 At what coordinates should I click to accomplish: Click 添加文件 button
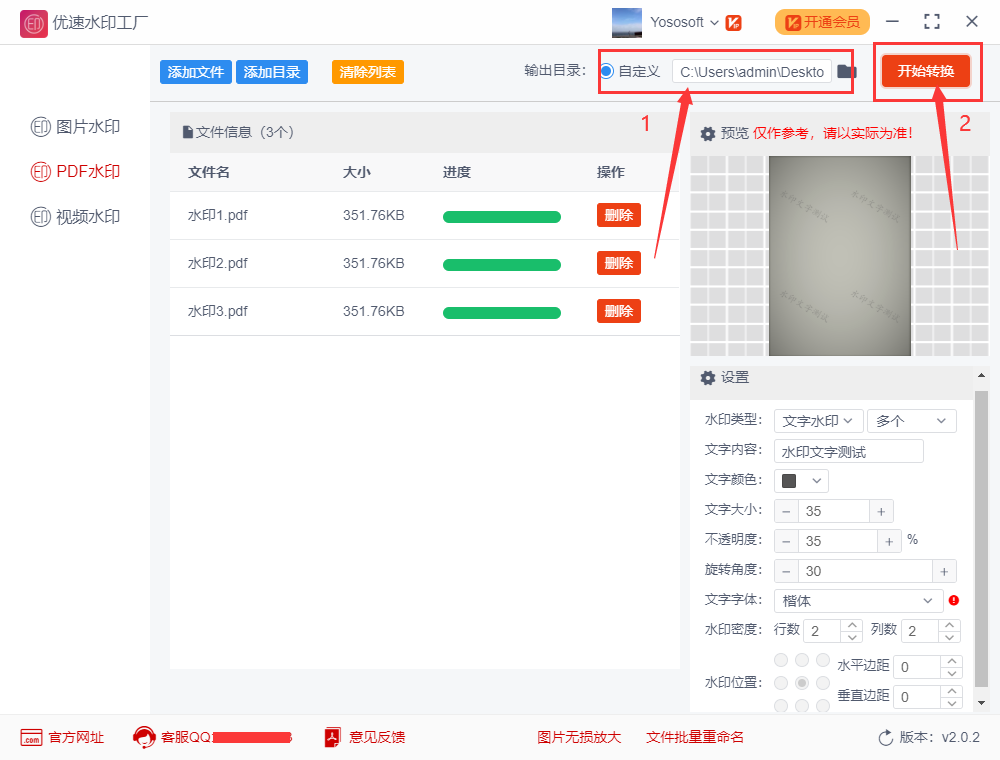[195, 72]
